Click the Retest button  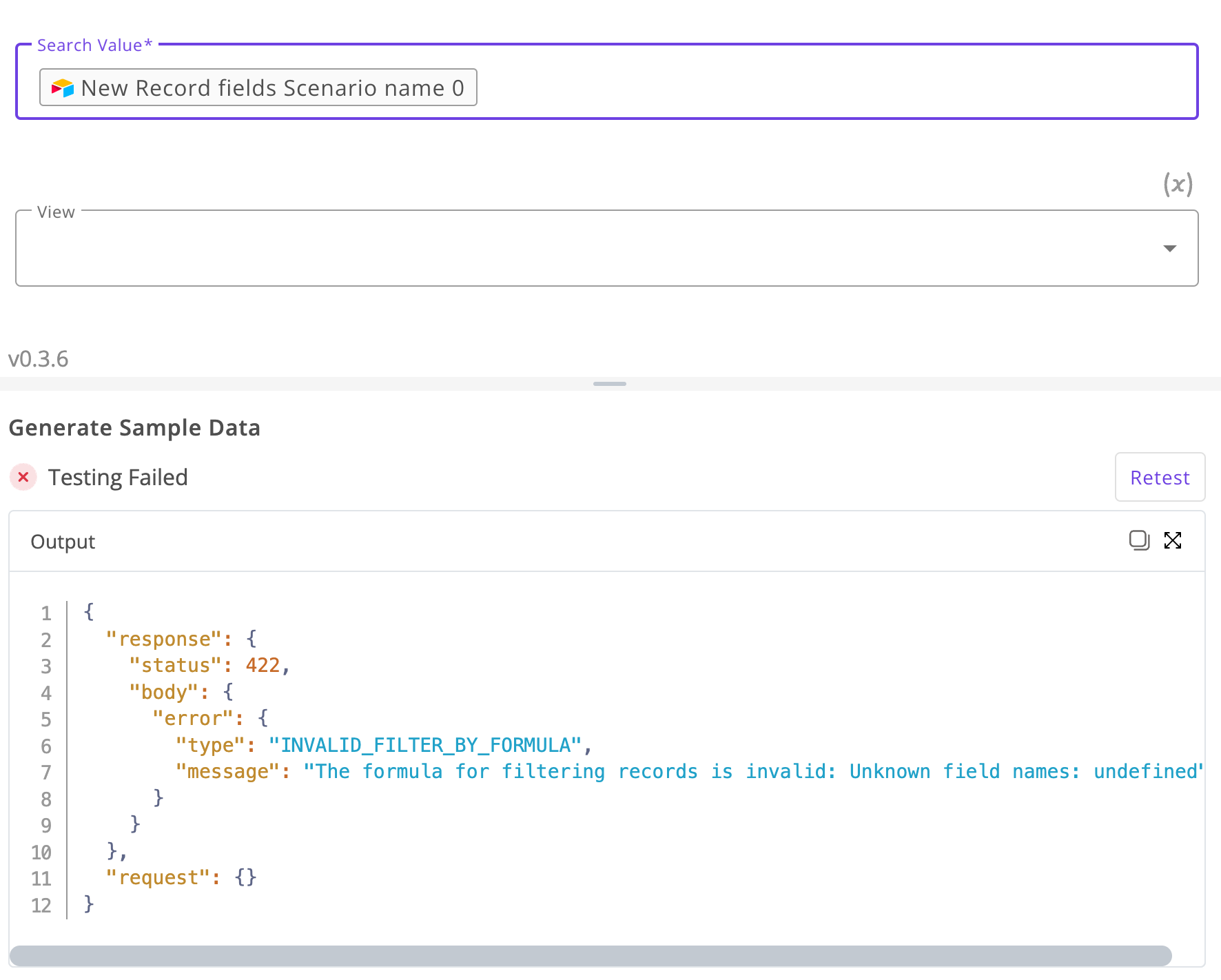pos(1160,477)
